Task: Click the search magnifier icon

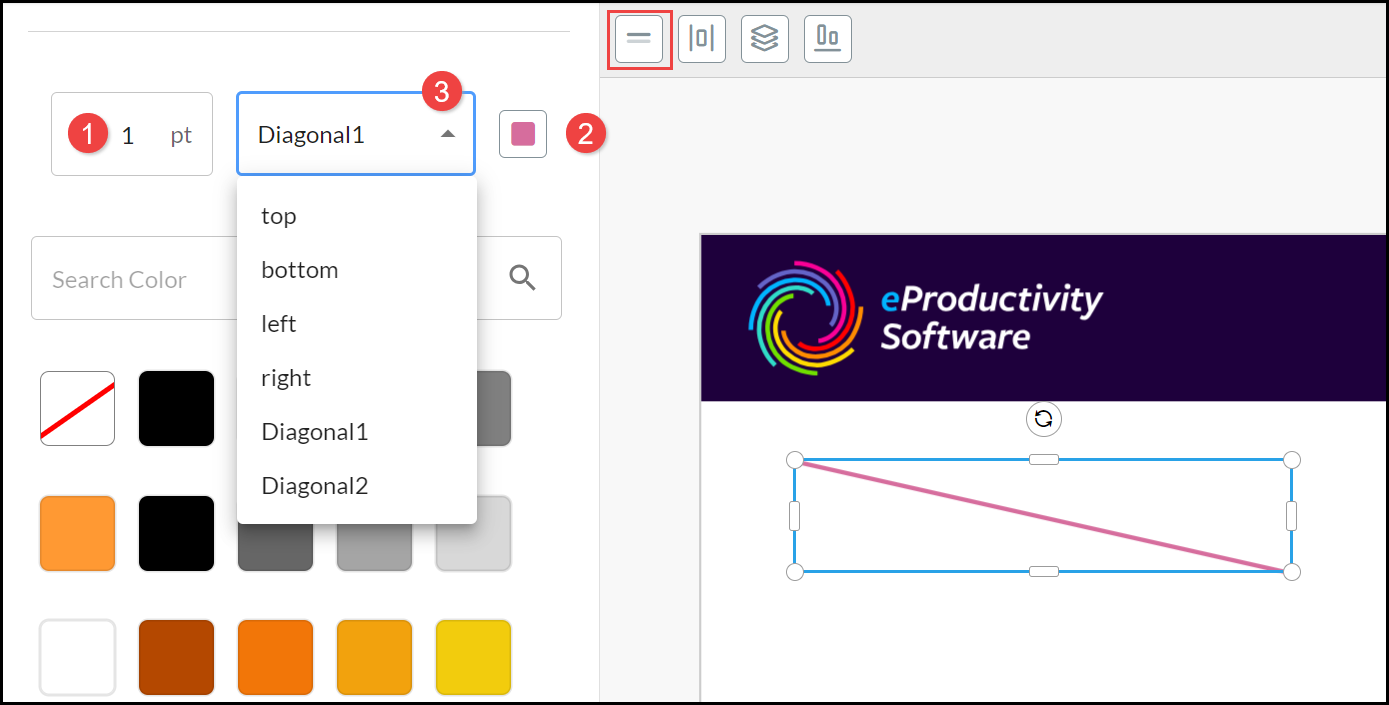Action: coord(523,278)
